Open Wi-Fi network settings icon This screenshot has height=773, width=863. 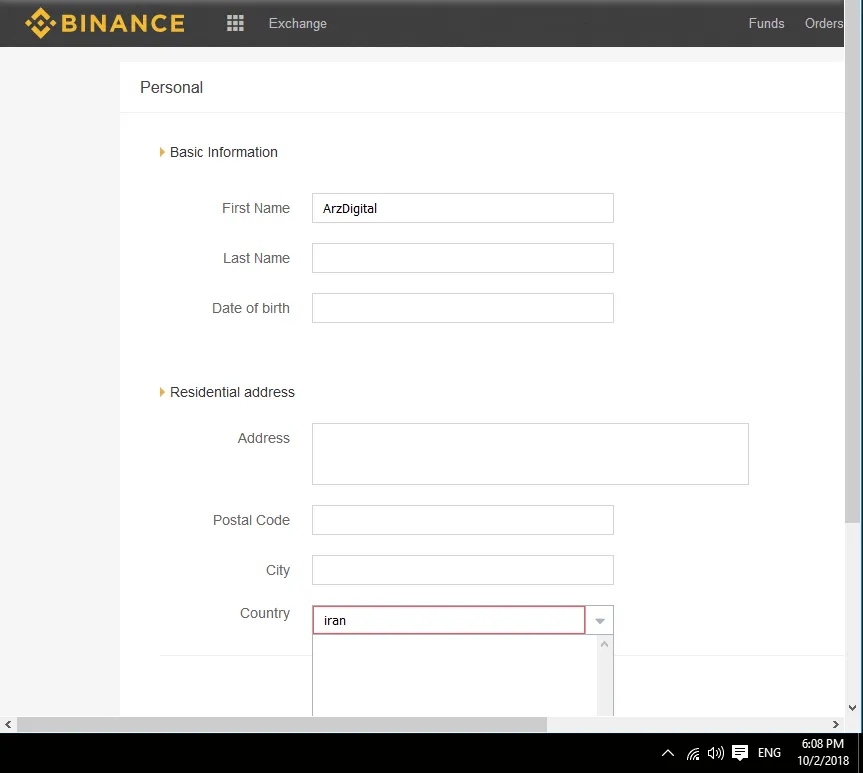tap(693, 753)
